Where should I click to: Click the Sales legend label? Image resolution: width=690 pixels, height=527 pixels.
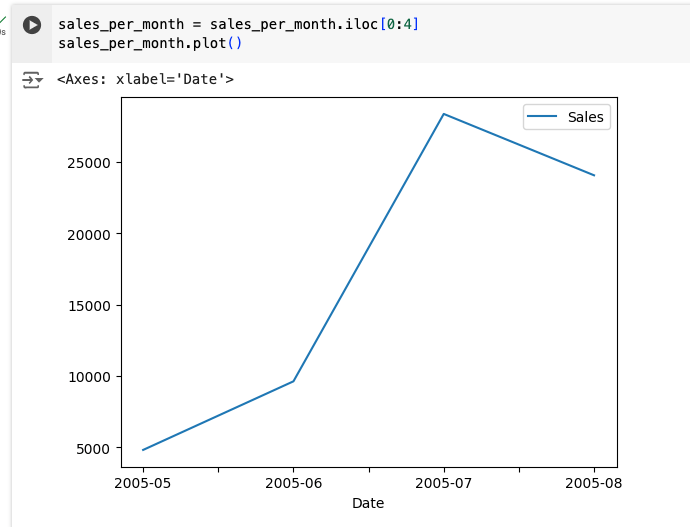pos(585,117)
